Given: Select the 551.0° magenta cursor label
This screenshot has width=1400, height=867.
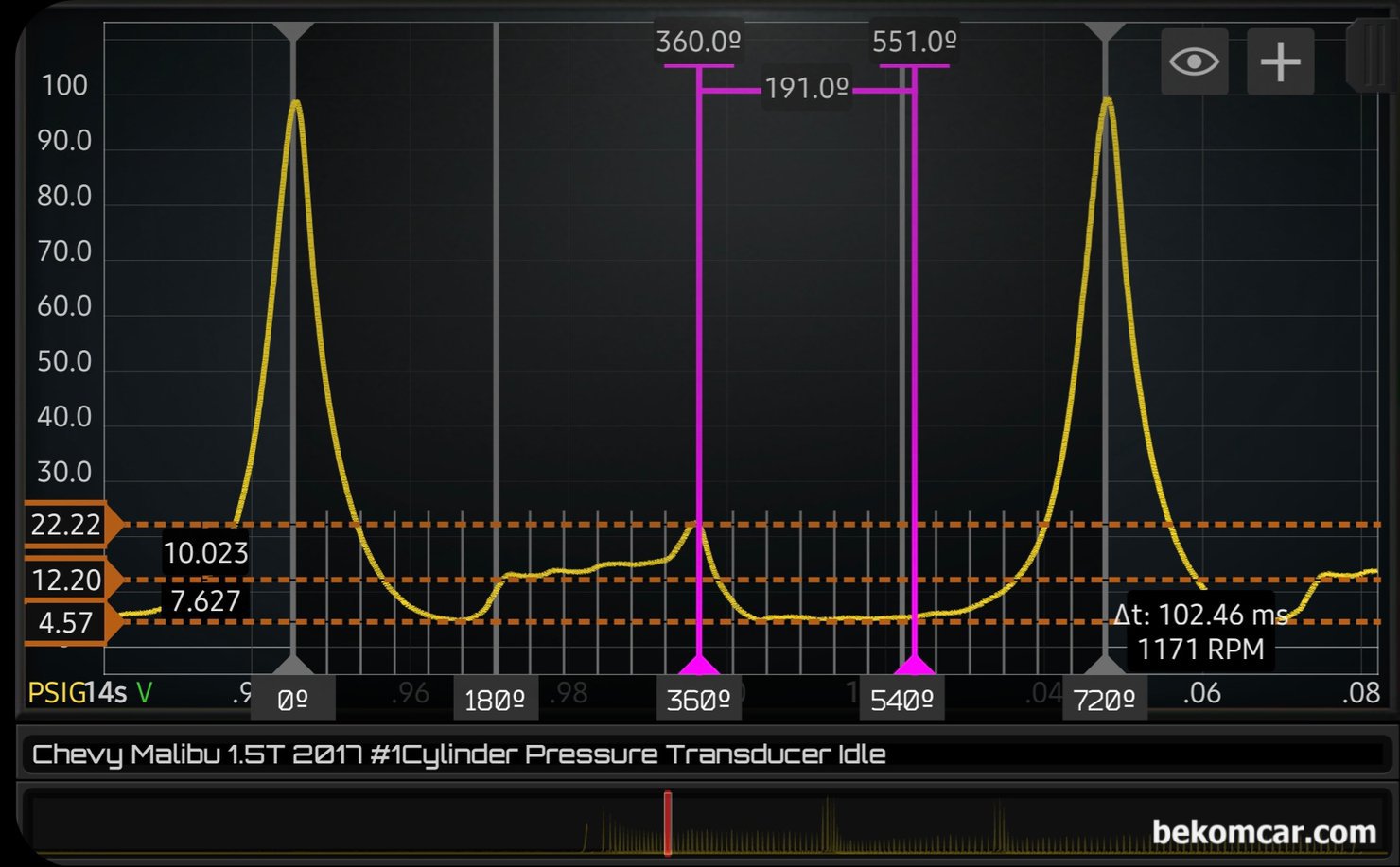Looking at the screenshot, I should coord(914,43).
